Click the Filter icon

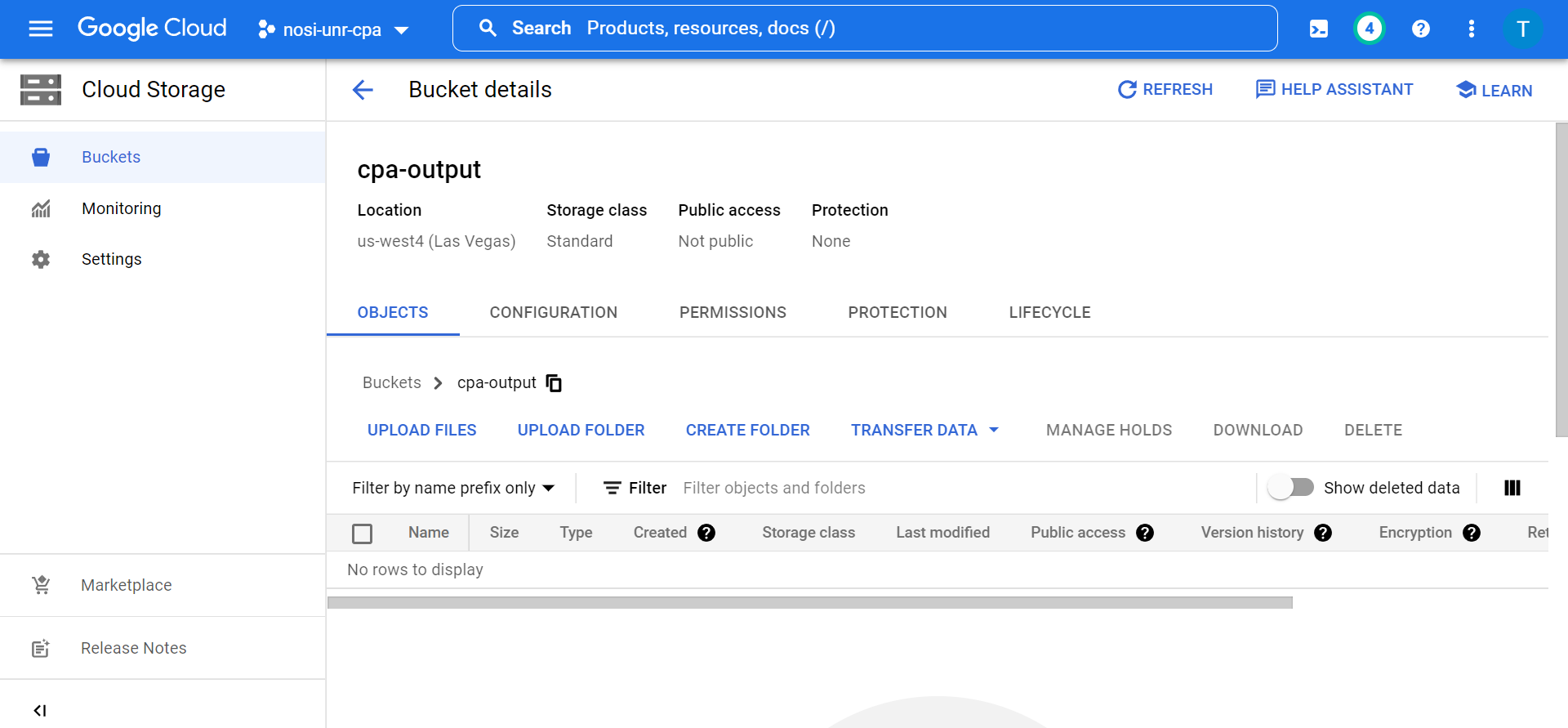point(612,488)
